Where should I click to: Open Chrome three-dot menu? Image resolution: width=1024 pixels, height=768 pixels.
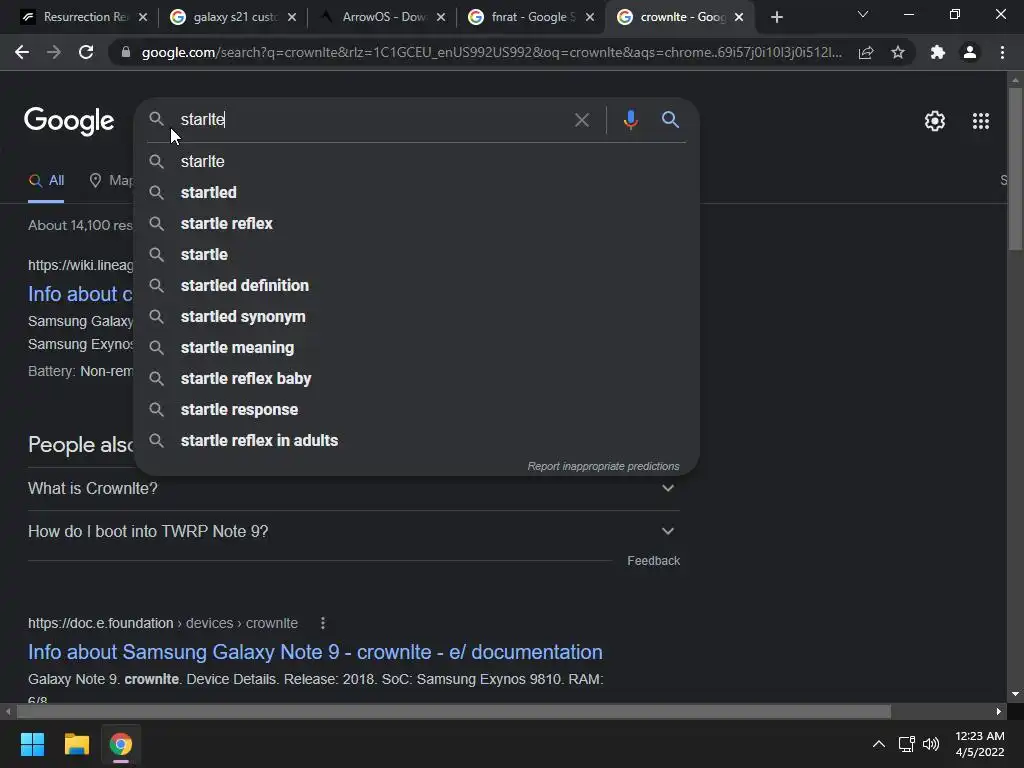tap(1002, 52)
